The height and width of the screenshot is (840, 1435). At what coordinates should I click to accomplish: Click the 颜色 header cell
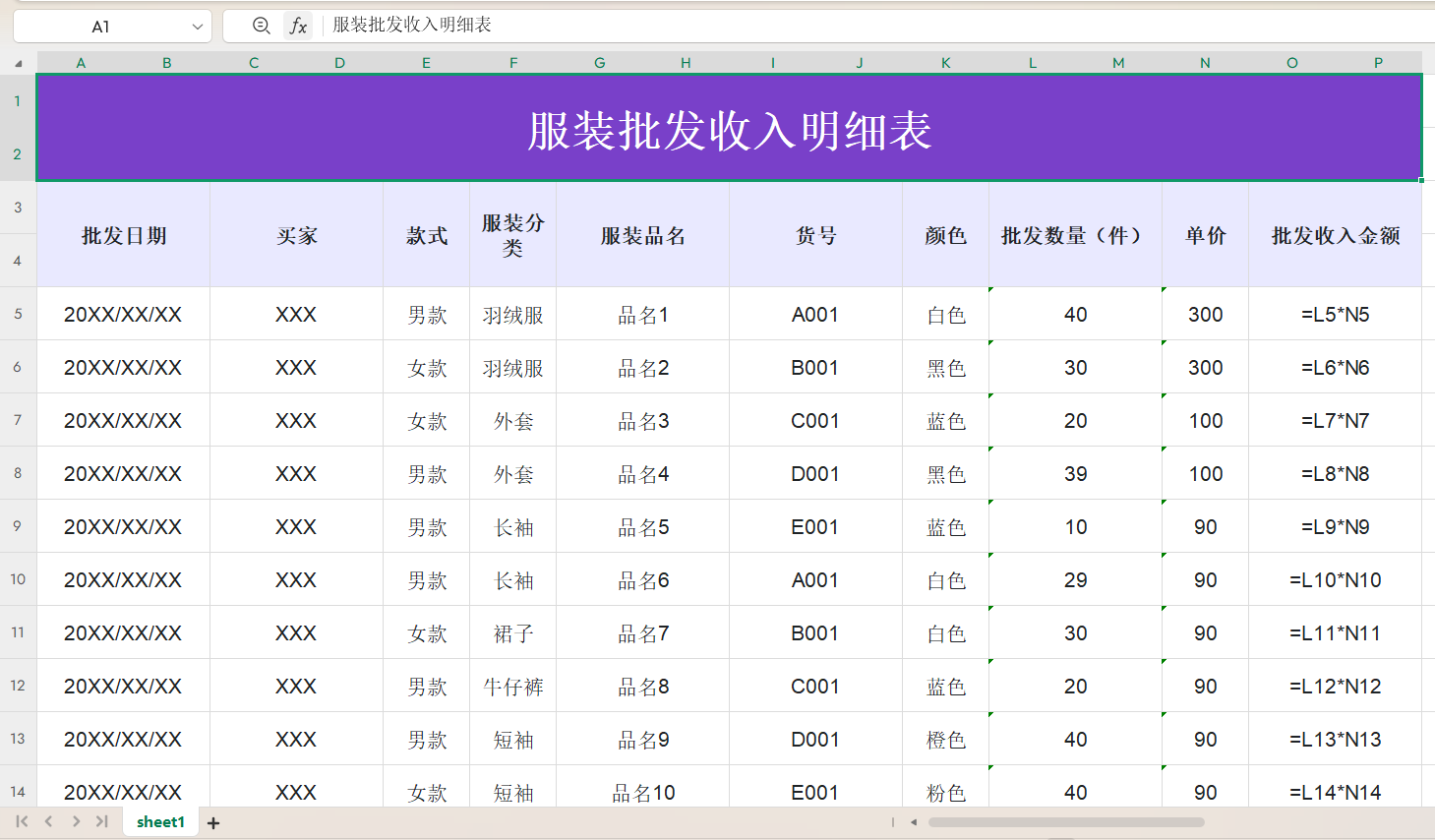(x=946, y=235)
